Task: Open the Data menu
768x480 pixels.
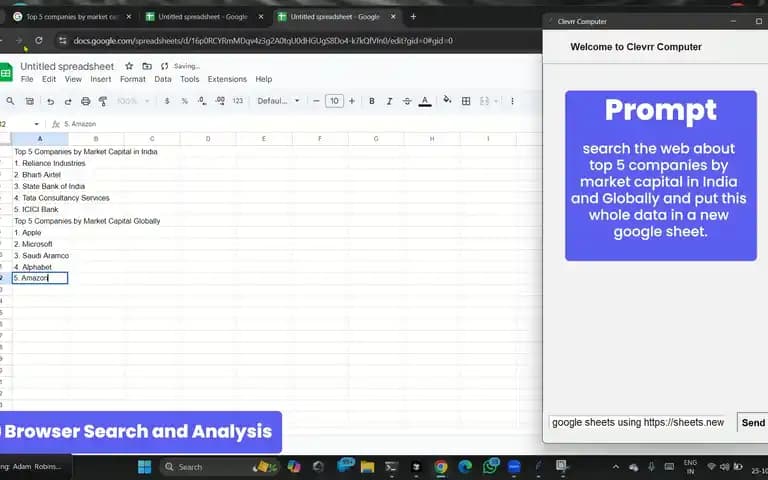Action: point(163,79)
